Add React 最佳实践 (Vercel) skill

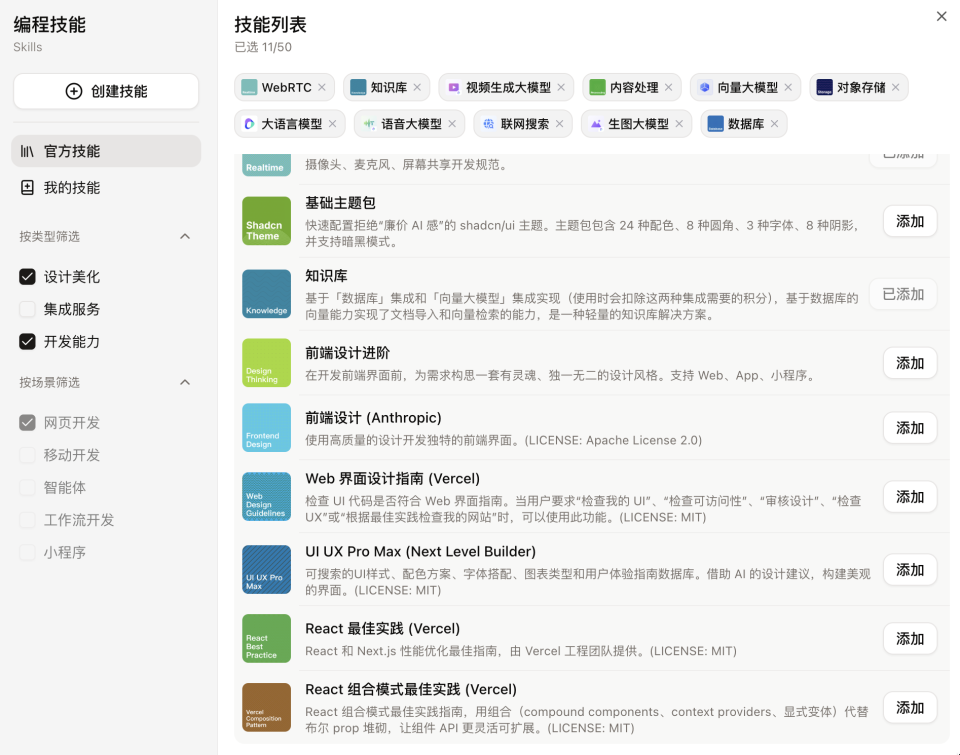(910, 639)
